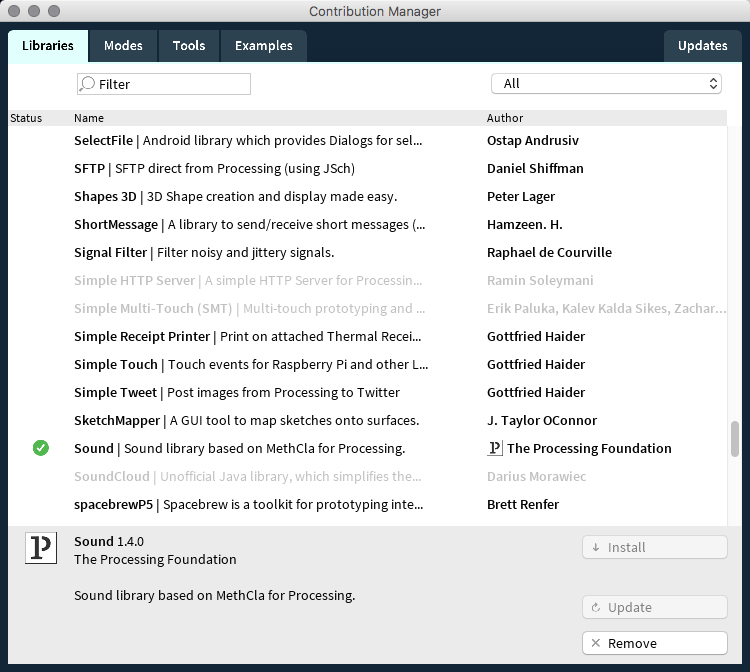Image resolution: width=750 pixels, height=672 pixels.
Task: Click The Processing Foundation author text in list
Action: [589, 449]
